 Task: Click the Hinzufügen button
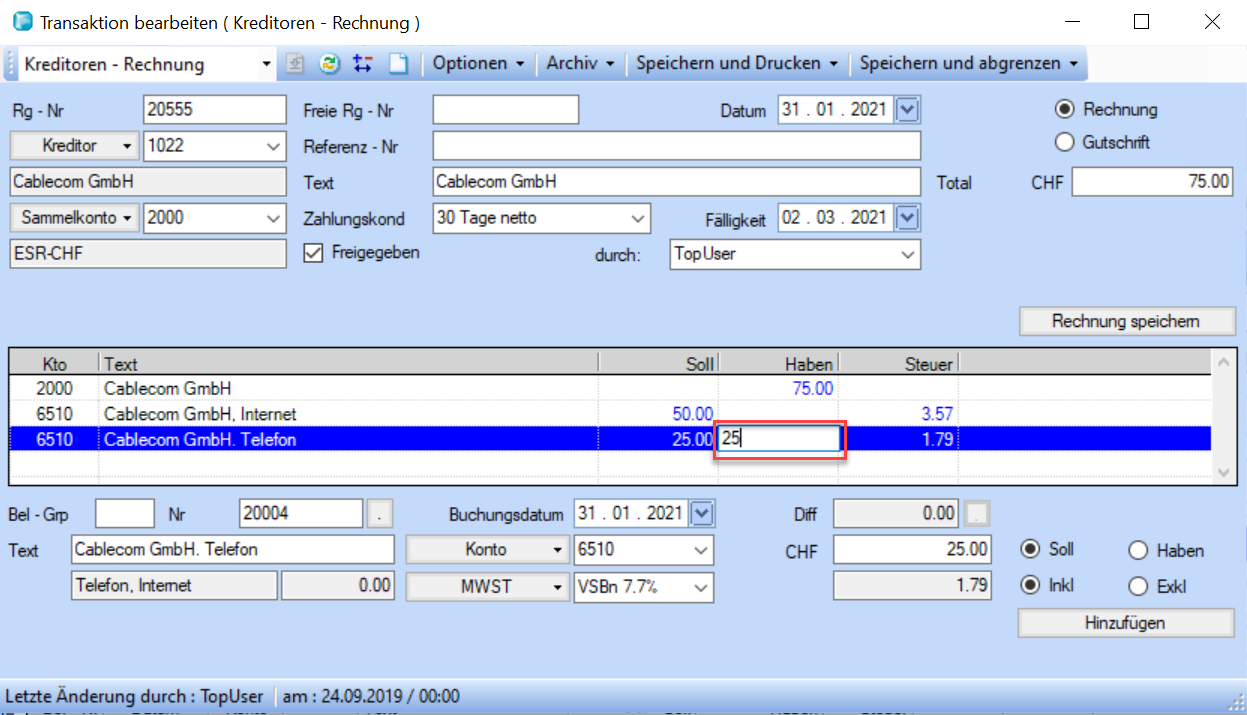1125,623
